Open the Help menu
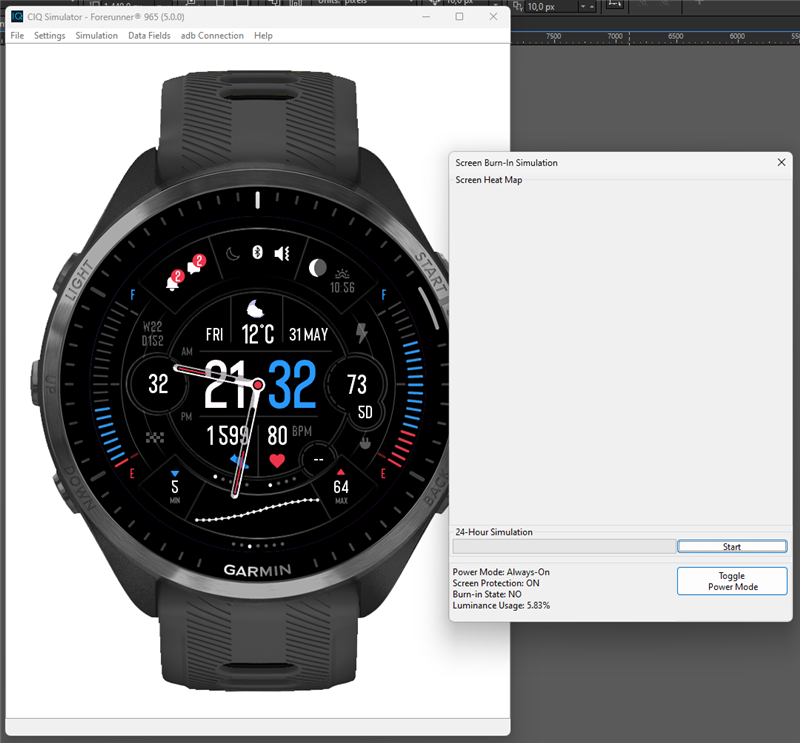800x743 pixels. coord(263,35)
